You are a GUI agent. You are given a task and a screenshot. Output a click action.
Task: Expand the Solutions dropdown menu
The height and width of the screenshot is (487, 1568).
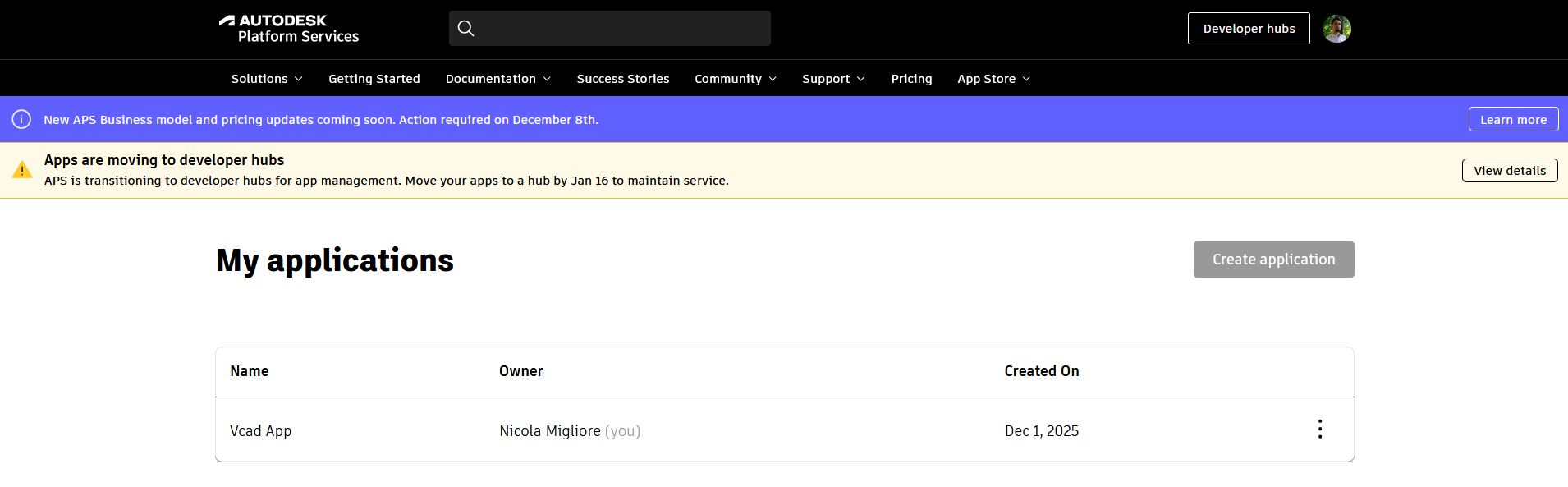(267, 79)
